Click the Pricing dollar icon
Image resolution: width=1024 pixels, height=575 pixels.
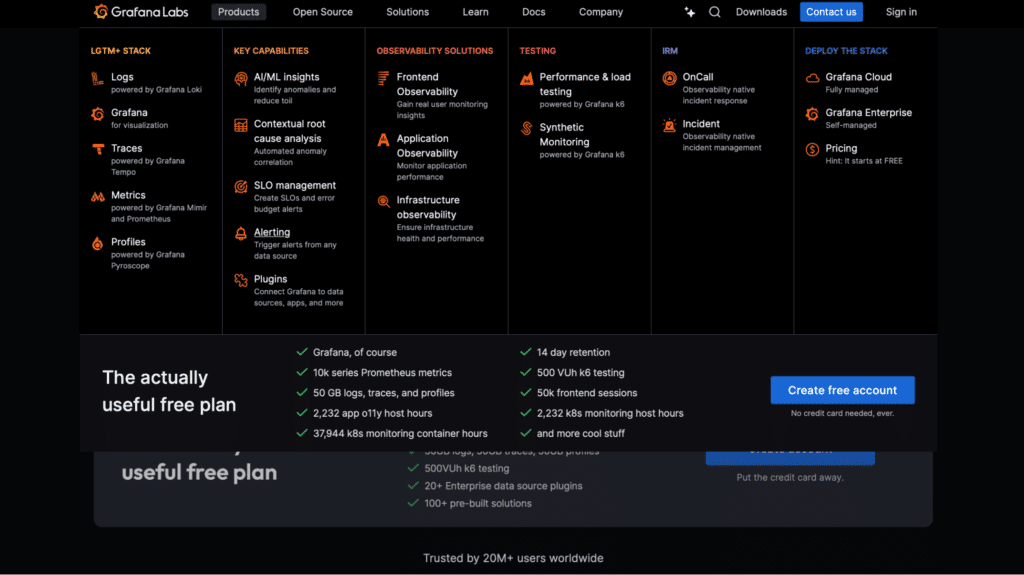tap(812, 150)
